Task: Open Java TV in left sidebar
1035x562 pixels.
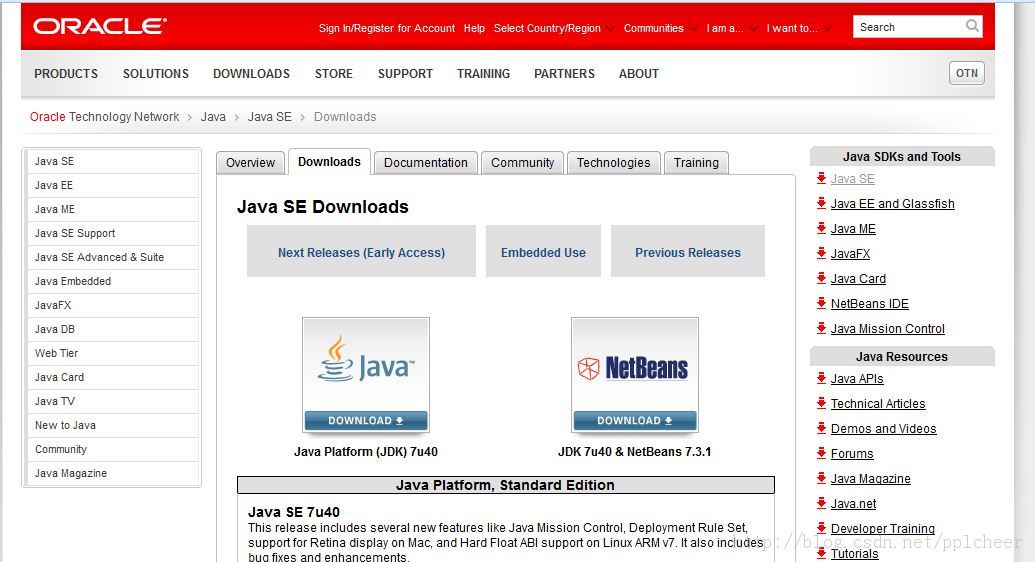Action: [x=112, y=401]
